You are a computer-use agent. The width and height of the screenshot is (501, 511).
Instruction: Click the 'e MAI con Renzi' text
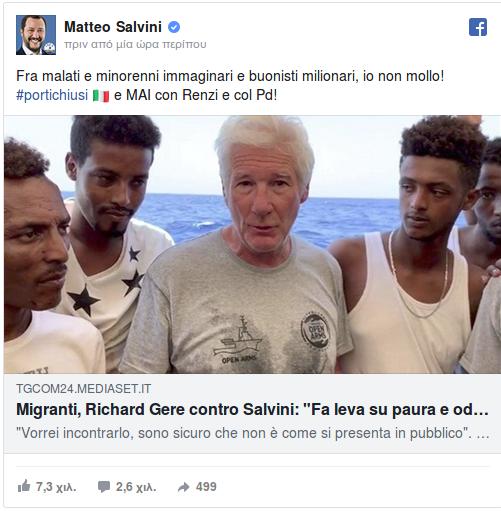[x=196, y=95]
